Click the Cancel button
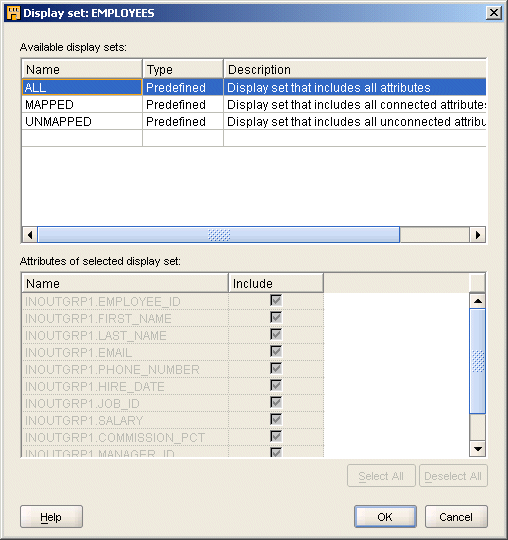 pos(456,517)
